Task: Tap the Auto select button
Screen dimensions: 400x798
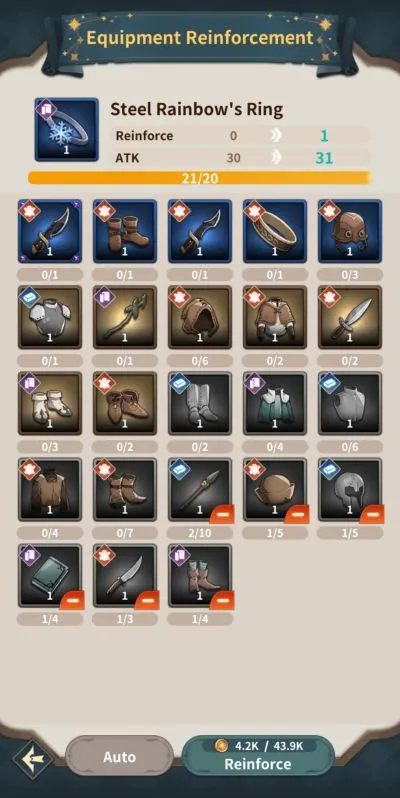Action: (x=120, y=757)
